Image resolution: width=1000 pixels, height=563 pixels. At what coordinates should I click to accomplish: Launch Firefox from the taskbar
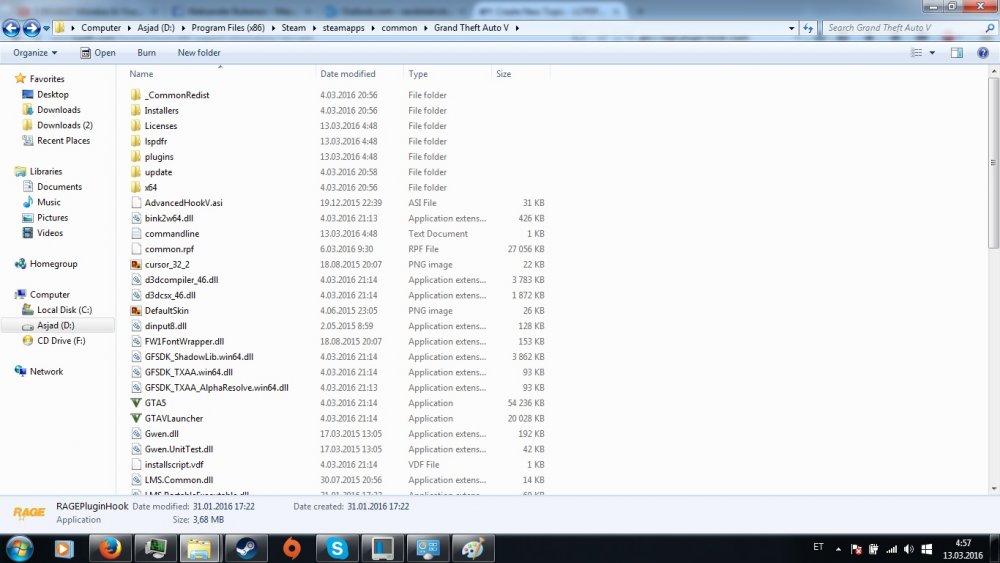pyautogui.click(x=110, y=548)
